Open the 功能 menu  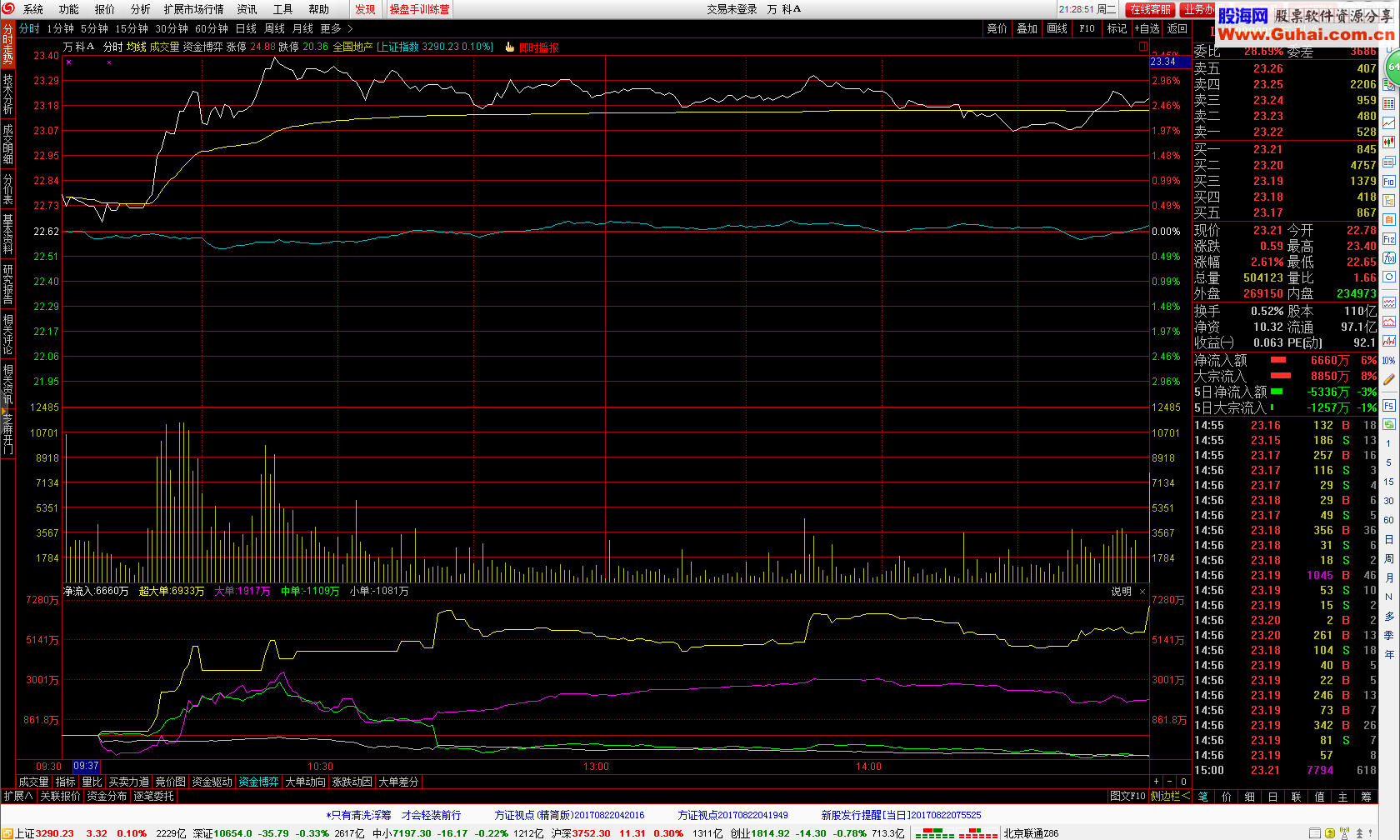pos(69,9)
